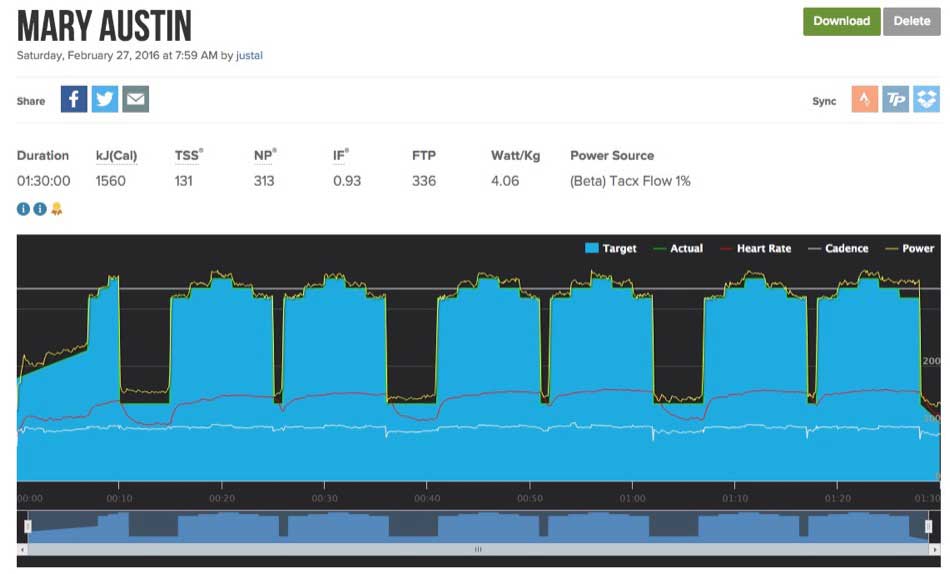This screenshot has width=950, height=574.
Task: Toggle the Actual series in the legend
Action: click(679, 248)
